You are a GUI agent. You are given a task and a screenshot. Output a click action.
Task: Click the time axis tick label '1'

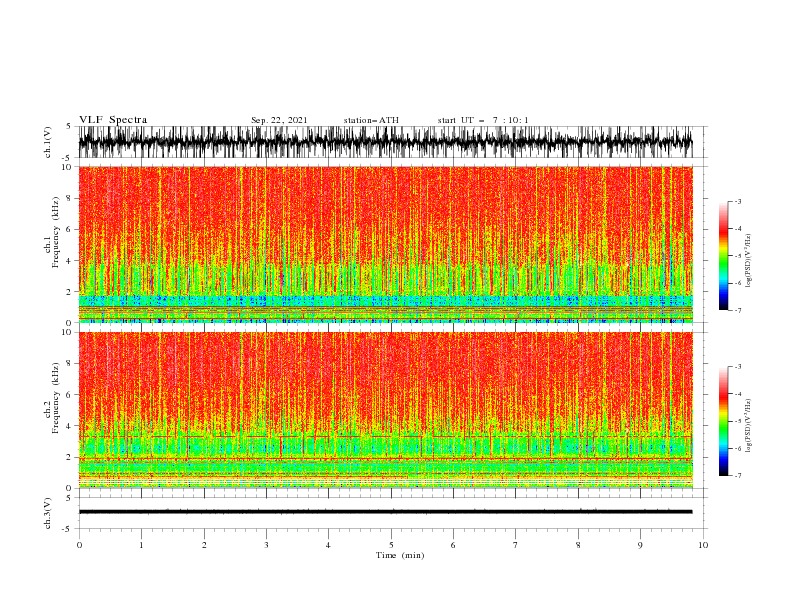[x=141, y=545]
